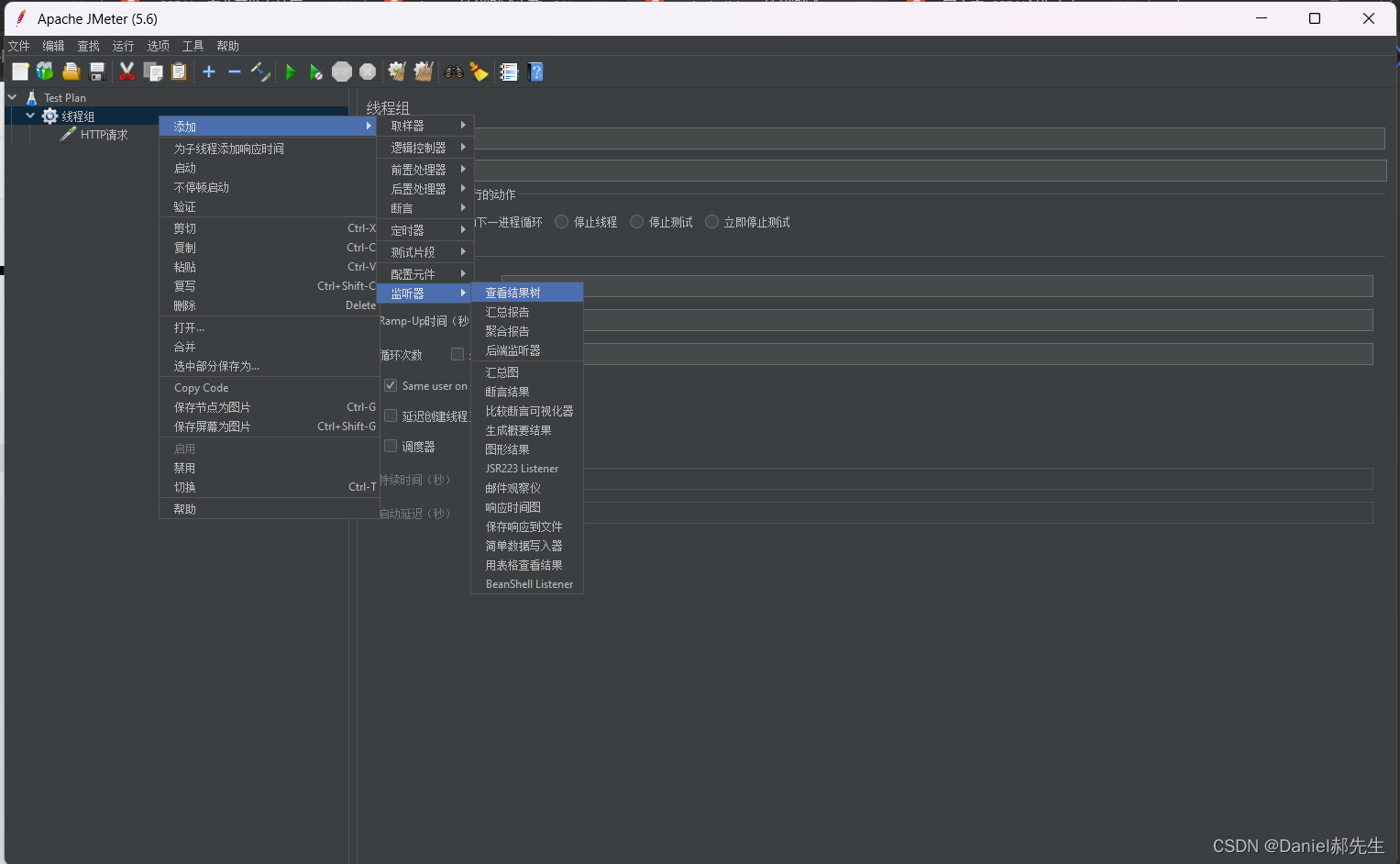Viewport: 1400px width, 864px height.
Task: Click the blue minus Collapse All icon
Action: coord(235,72)
